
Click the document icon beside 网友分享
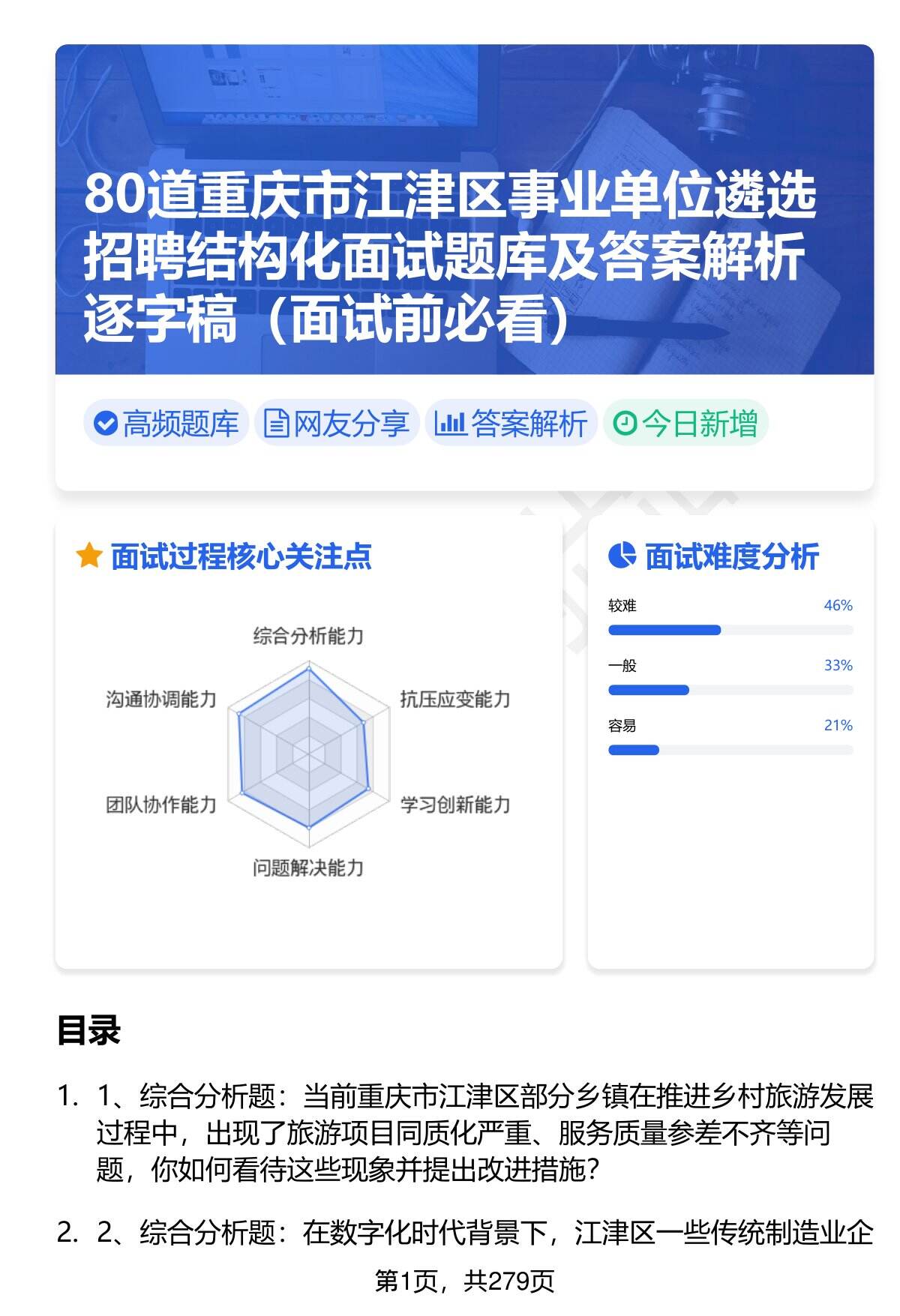[276, 424]
